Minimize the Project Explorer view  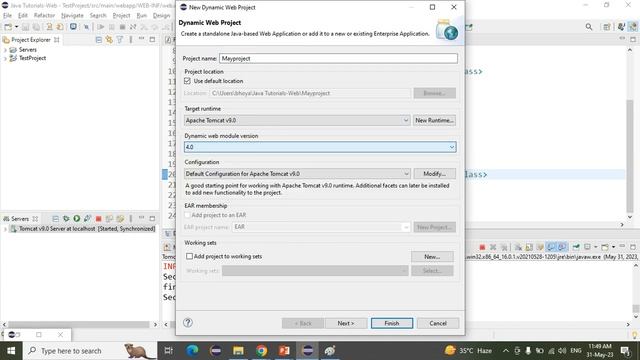[x=142, y=39]
